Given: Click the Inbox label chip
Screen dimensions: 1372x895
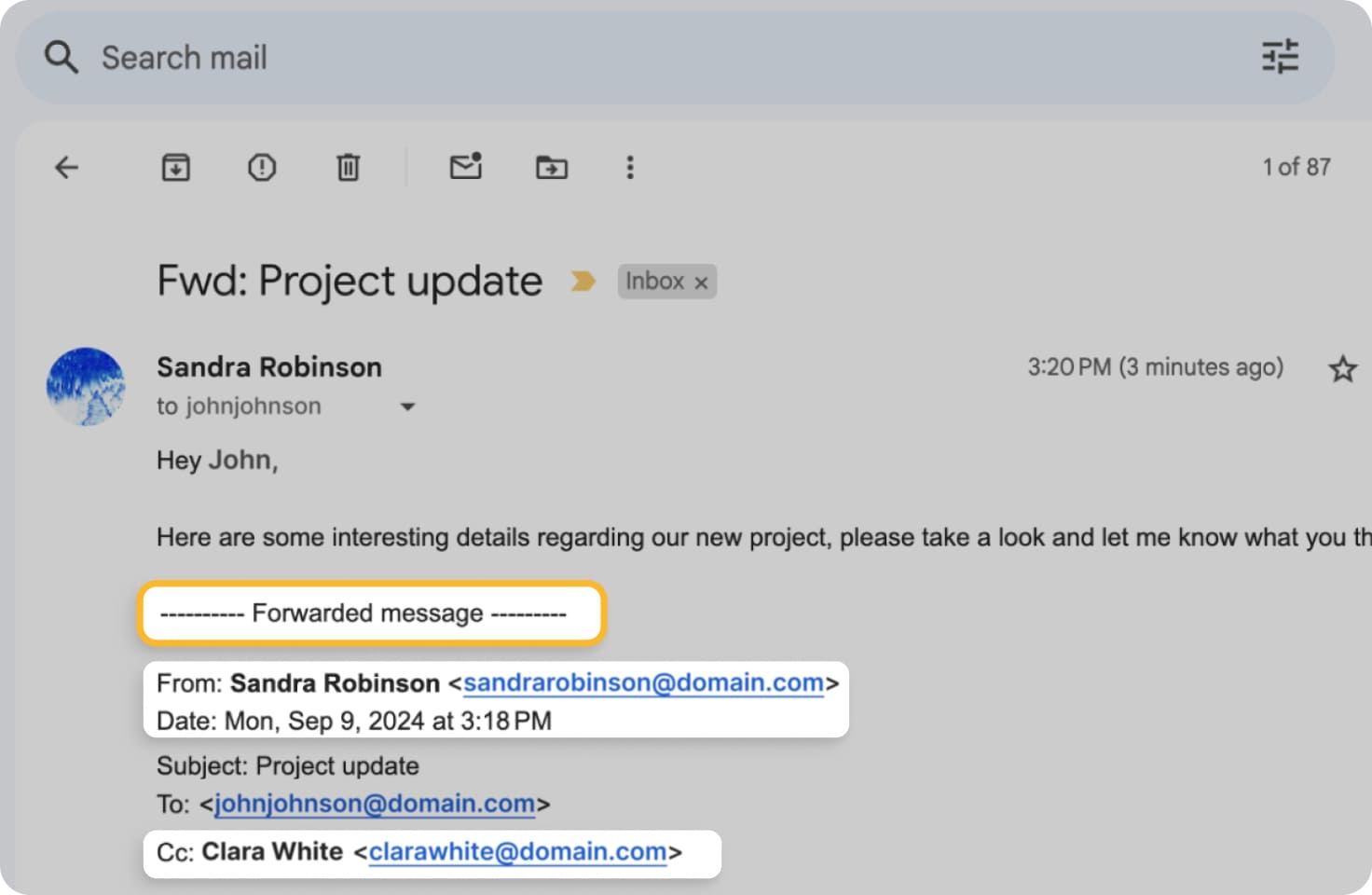Looking at the screenshot, I should pyautogui.click(x=655, y=282).
